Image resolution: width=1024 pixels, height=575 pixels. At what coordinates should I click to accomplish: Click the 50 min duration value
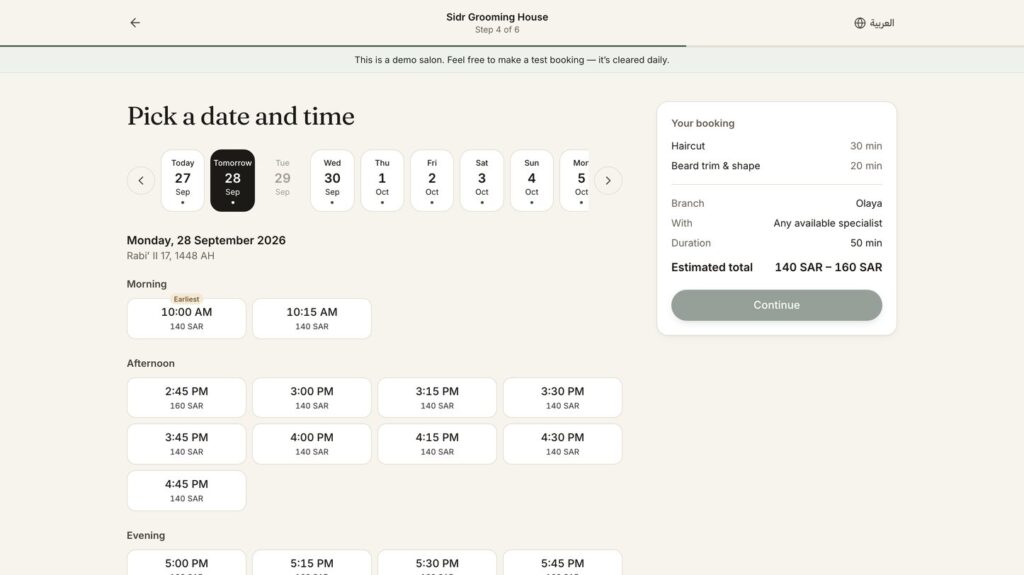point(866,243)
